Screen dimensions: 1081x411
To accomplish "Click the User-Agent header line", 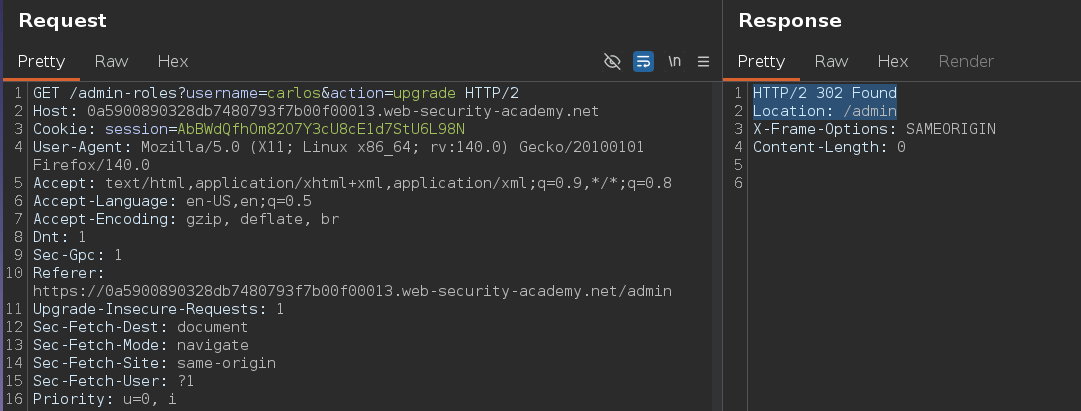I will pyautogui.click(x=338, y=147).
